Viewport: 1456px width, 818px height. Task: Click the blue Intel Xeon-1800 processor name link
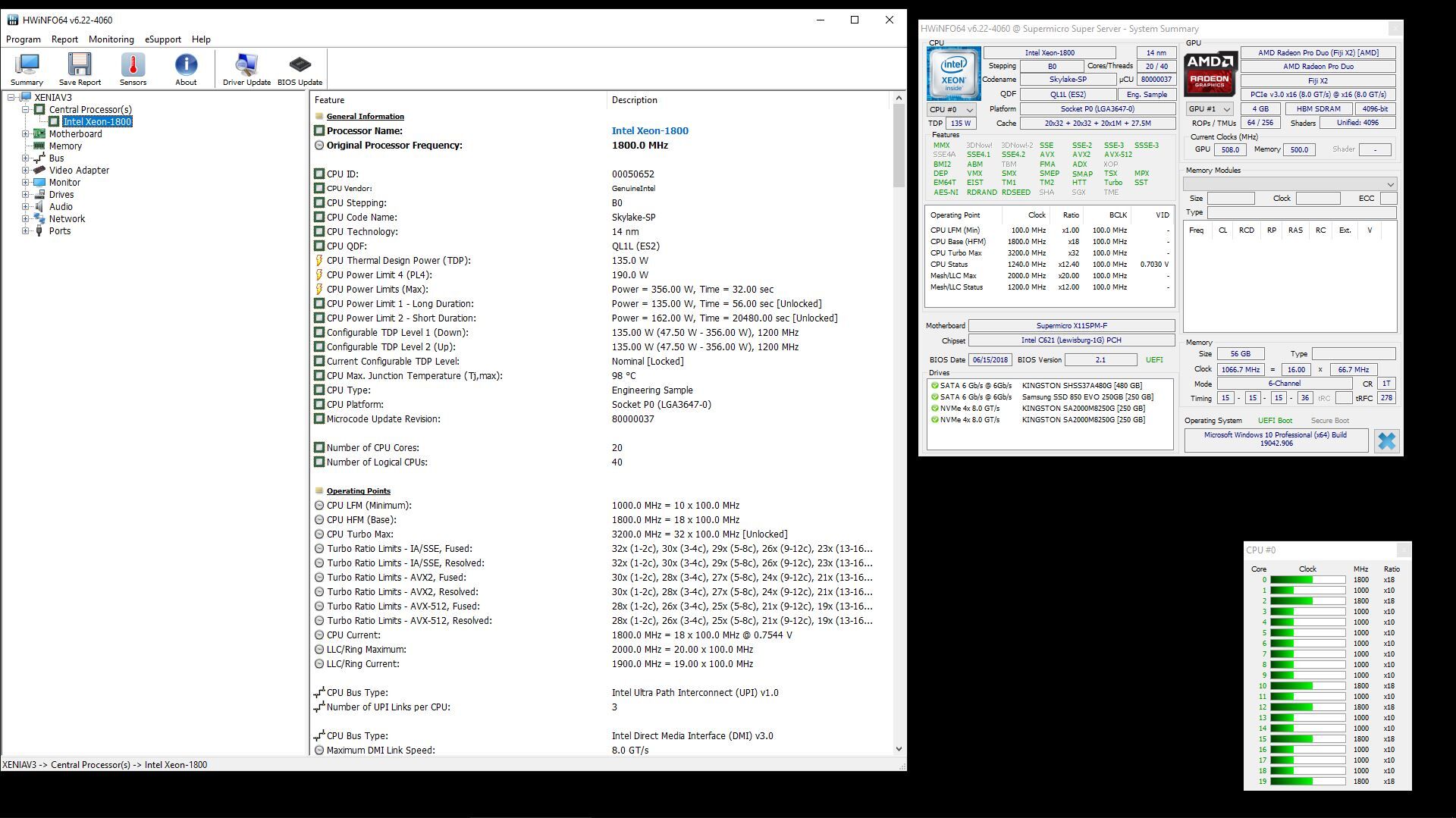point(650,131)
